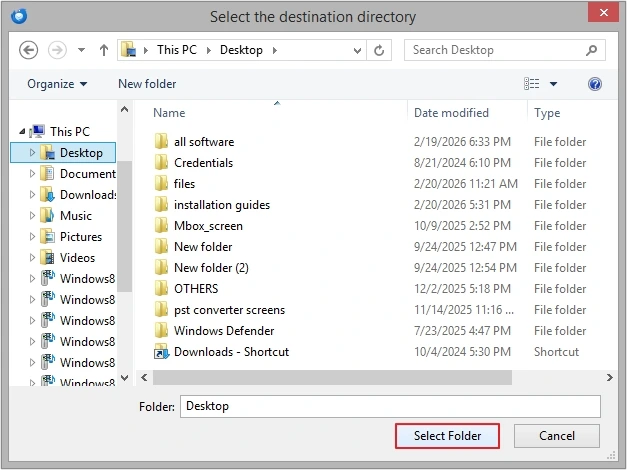Cancel the destination directory dialog
The height and width of the screenshot is (470, 627).
click(x=557, y=436)
